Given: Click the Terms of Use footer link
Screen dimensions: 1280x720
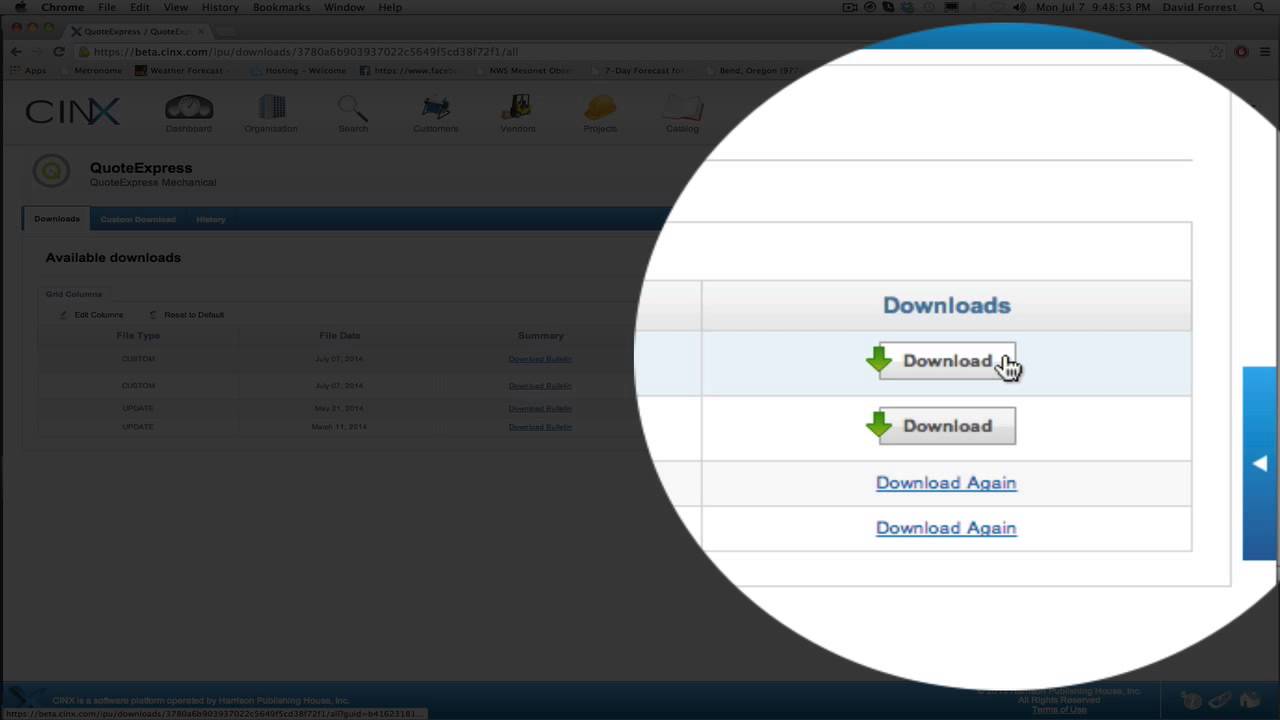Looking at the screenshot, I should 1059,709.
